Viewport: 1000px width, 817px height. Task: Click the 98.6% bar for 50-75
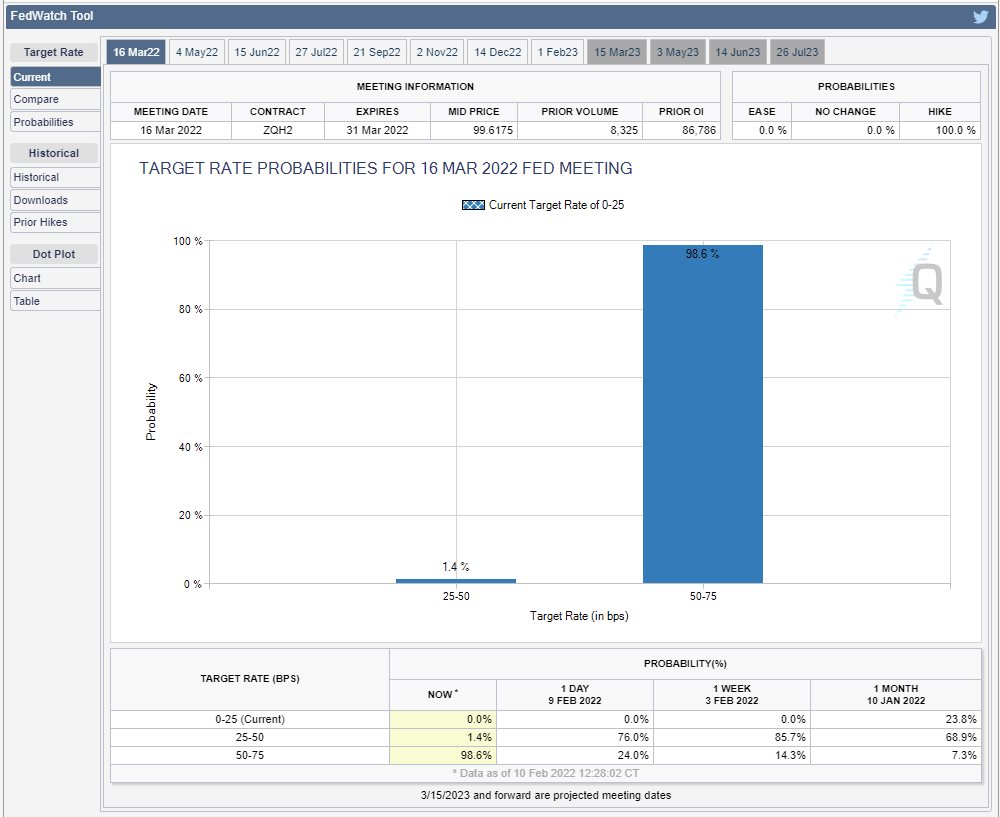(x=703, y=415)
